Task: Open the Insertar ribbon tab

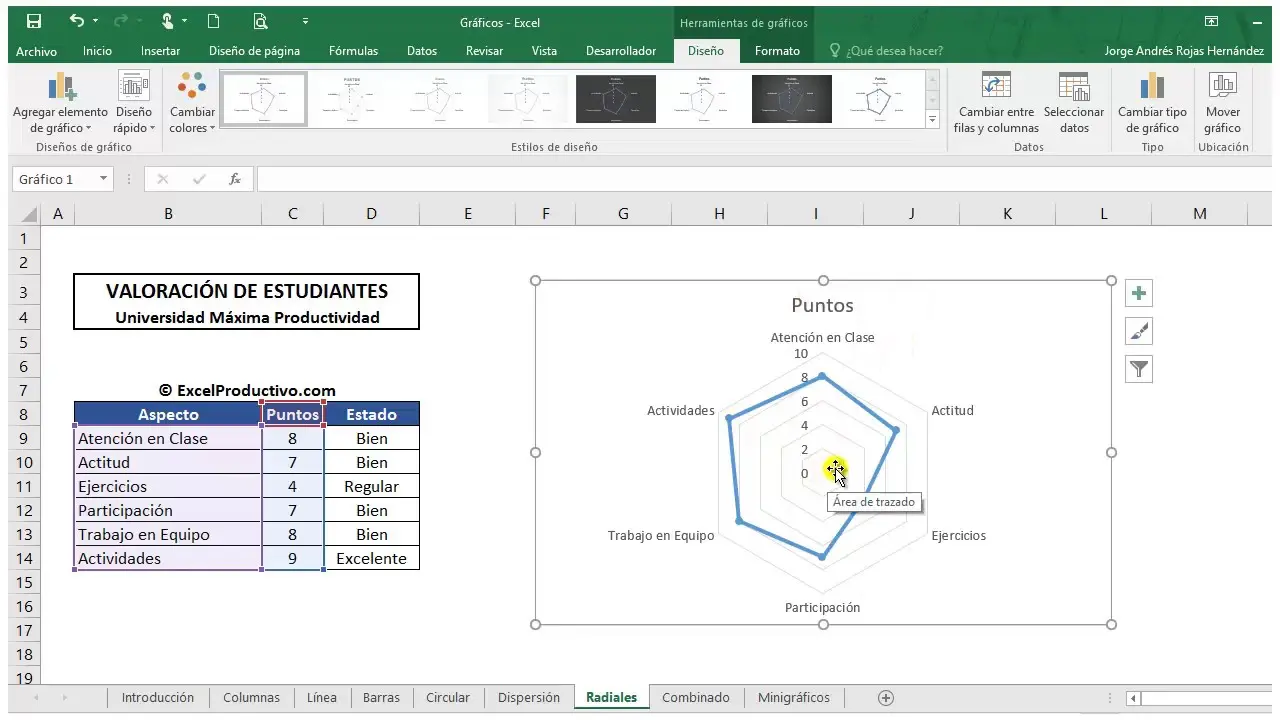Action: (x=160, y=51)
